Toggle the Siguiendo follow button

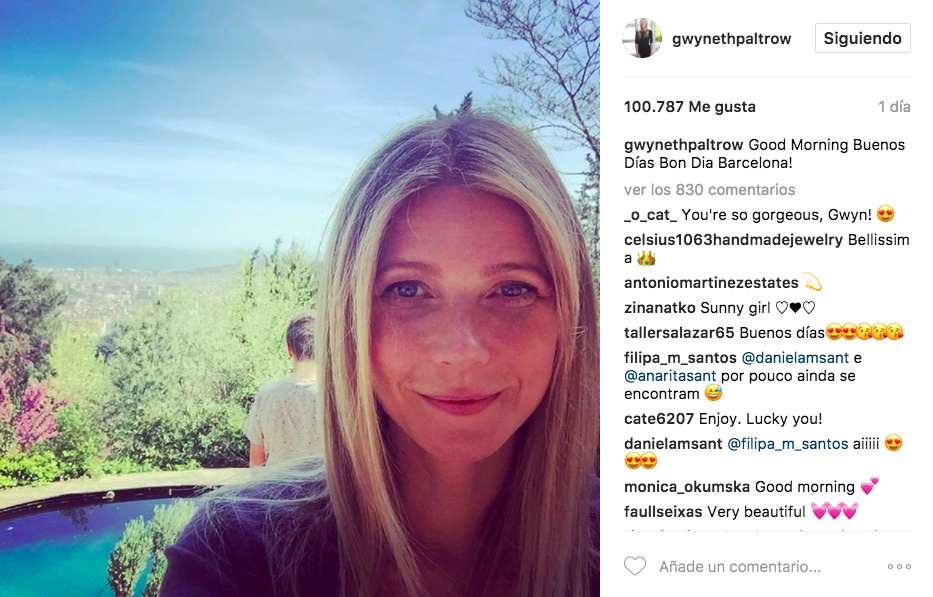point(862,38)
